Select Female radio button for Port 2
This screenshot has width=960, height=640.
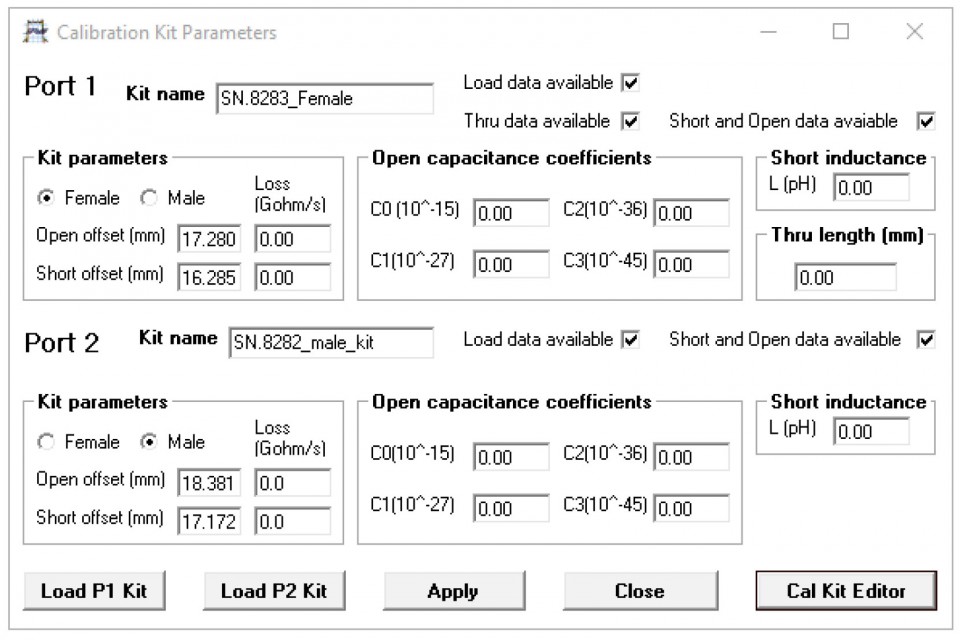point(47,442)
